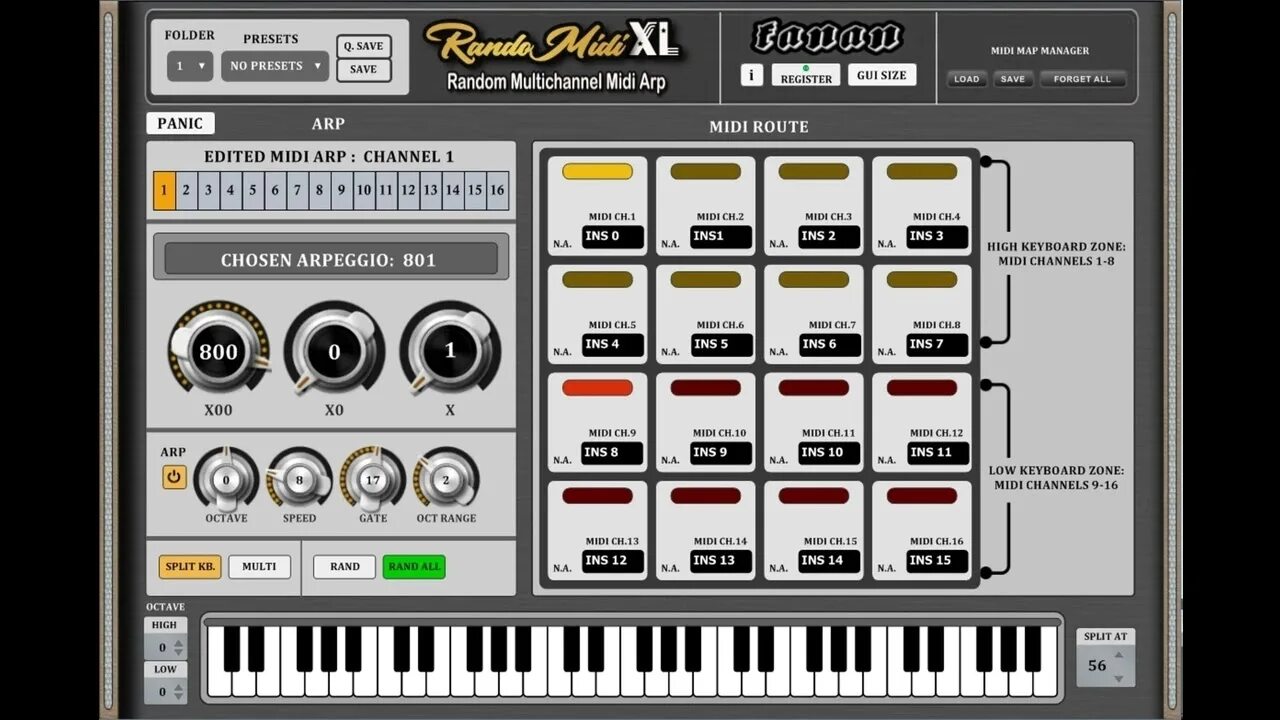Open the INS 2 instrument selector
The image size is (1280, 720).
(829, 237)
